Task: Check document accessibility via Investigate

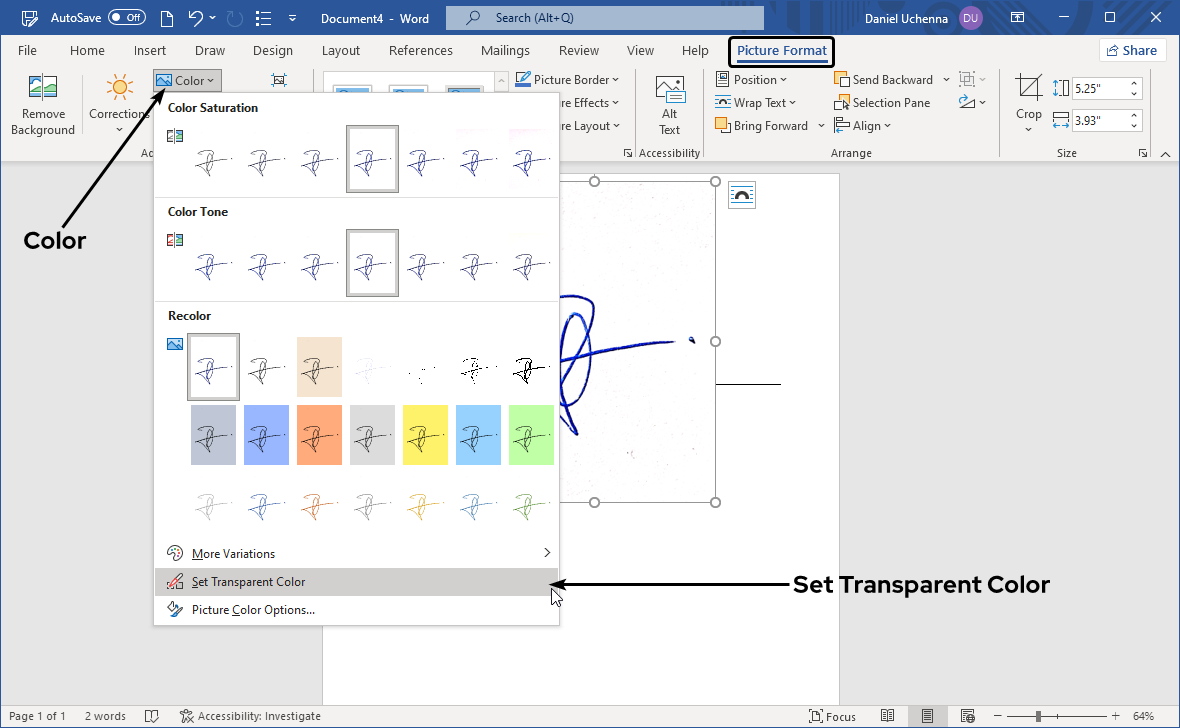Action: coord(250,715)
